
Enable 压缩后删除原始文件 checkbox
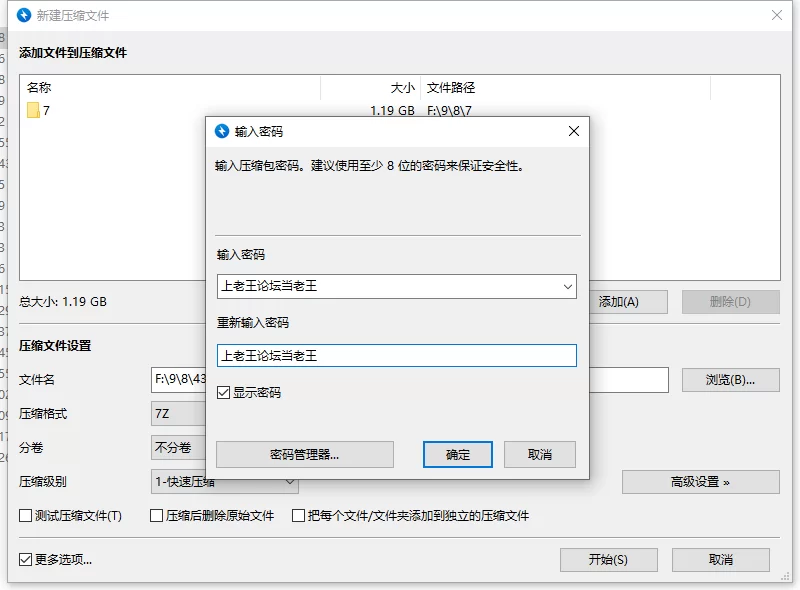click(x=157, y=515)
